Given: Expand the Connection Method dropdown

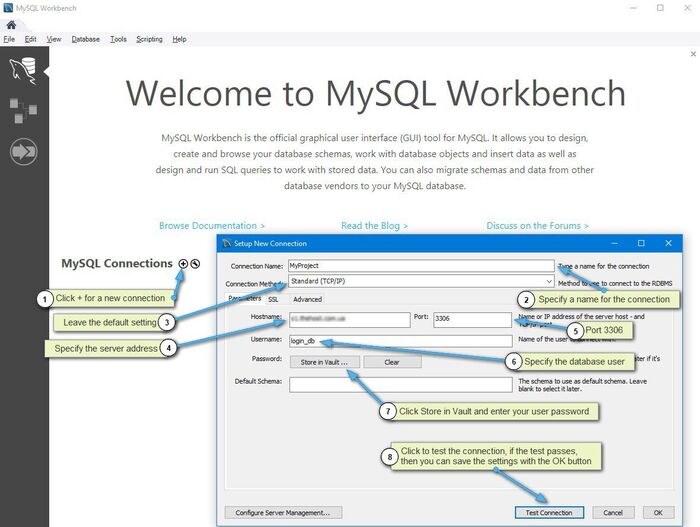Looking at the screenshot, I should click(x=421, y=281).
